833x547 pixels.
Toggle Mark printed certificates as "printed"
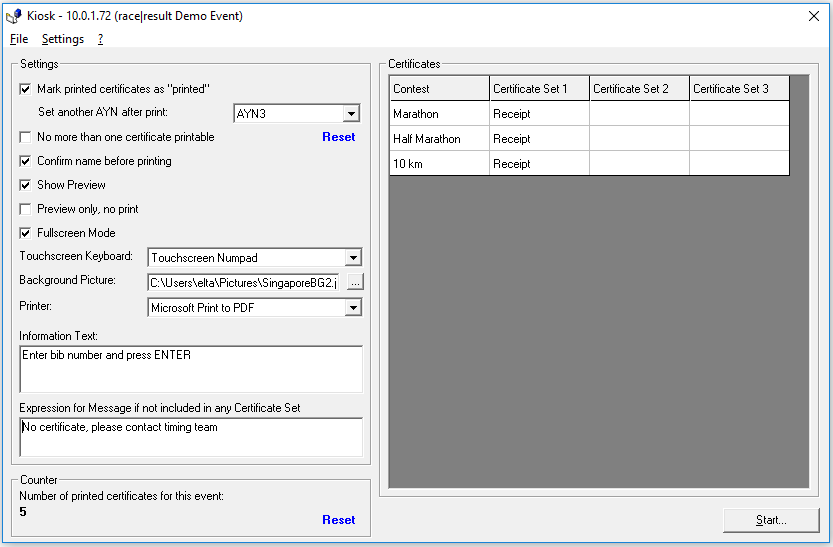point(25,89)
